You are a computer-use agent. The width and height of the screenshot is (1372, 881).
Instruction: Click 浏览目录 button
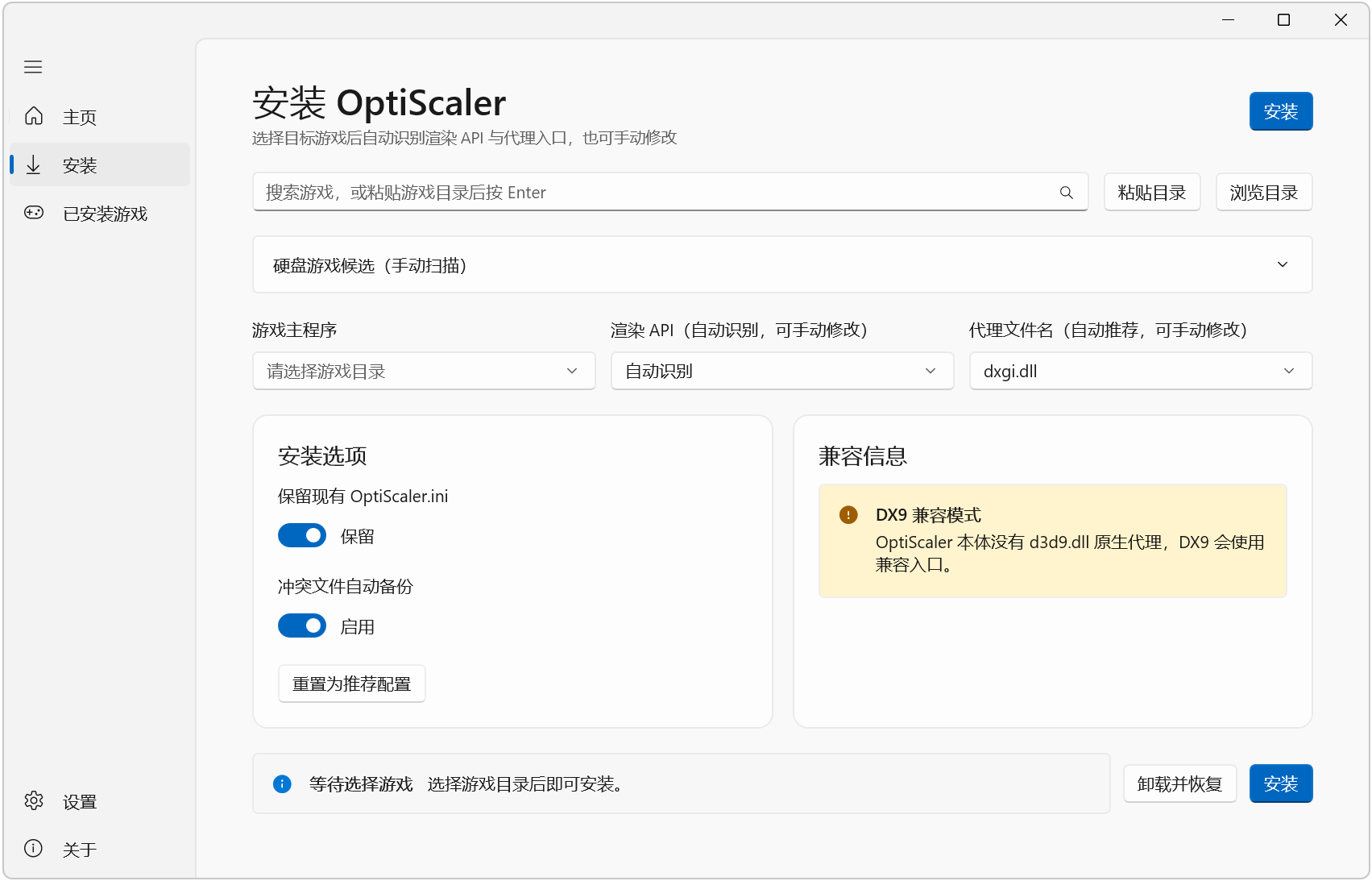pos(1264,192)
